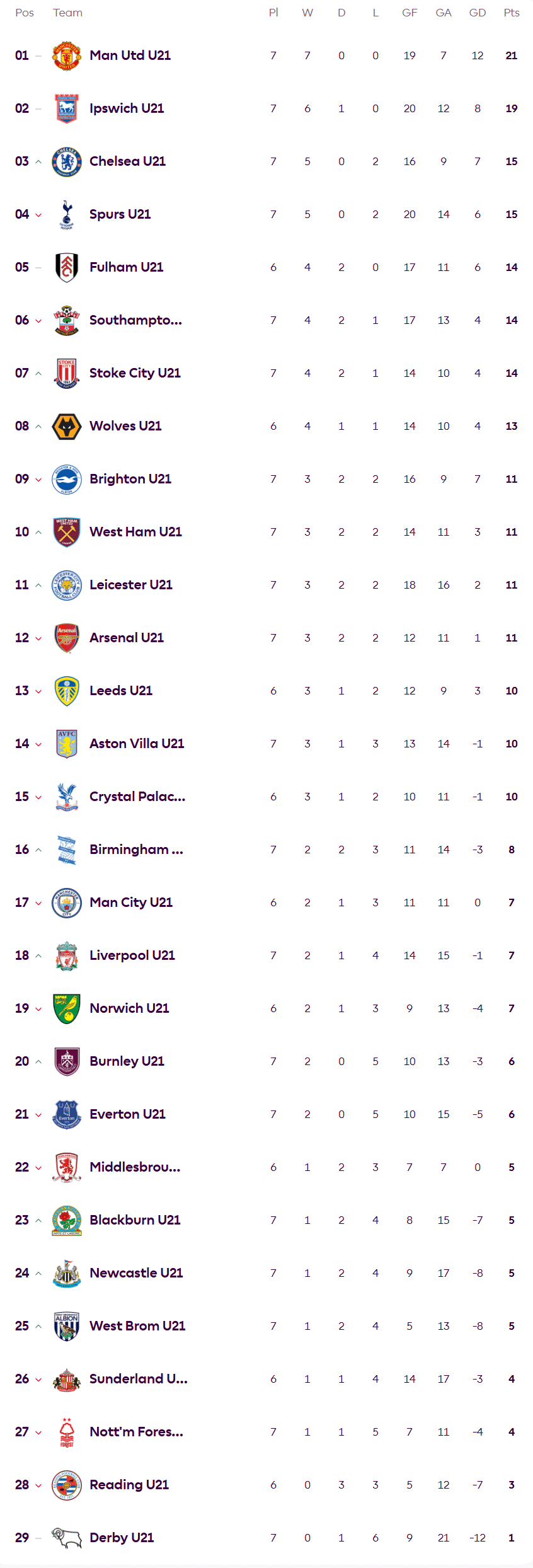The height and width of the screenshot is (1568, 533).
Task: Click the Norwich U21 canary crest
Action: tap(67, 1009)
